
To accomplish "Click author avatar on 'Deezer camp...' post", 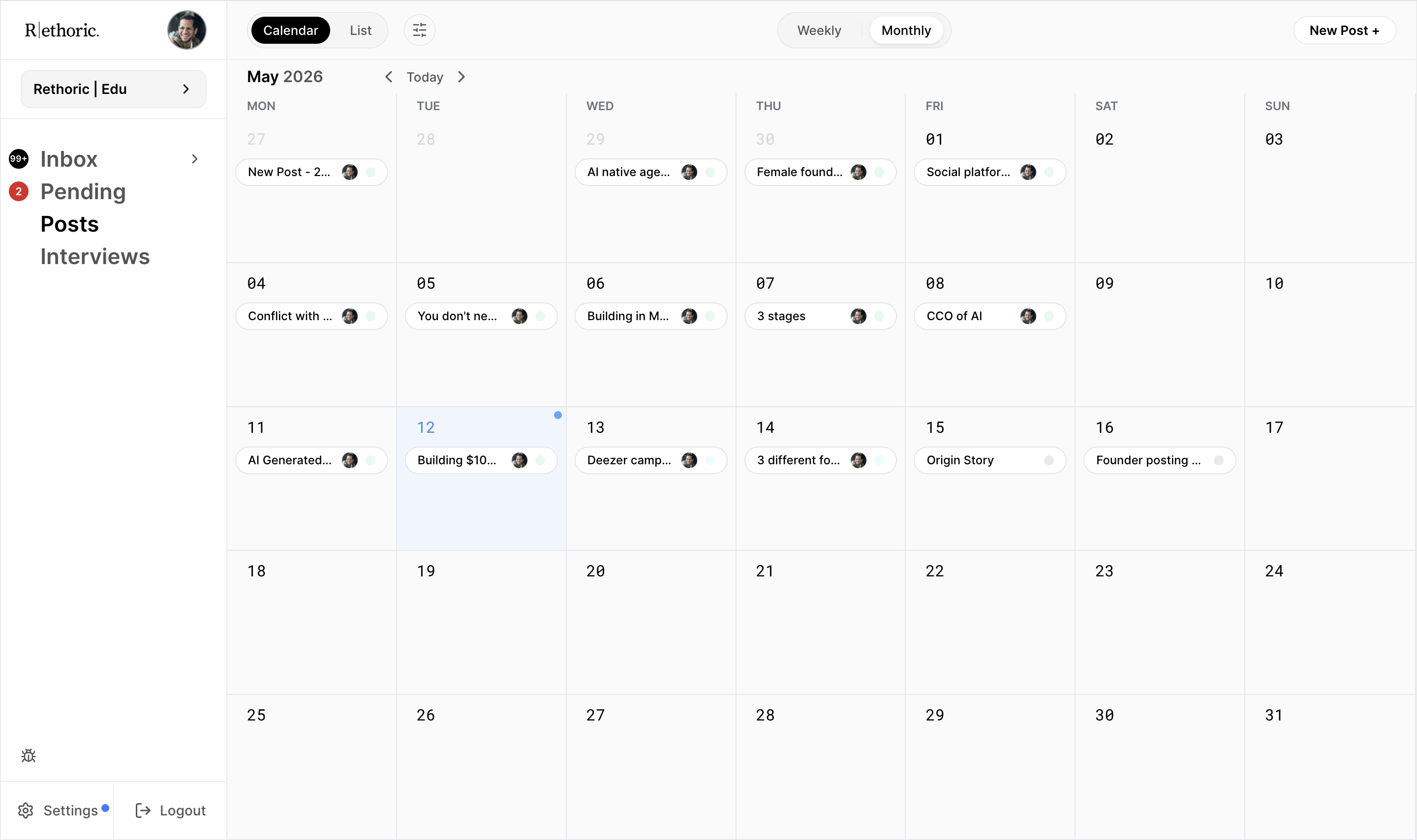I will coord(689,460).
